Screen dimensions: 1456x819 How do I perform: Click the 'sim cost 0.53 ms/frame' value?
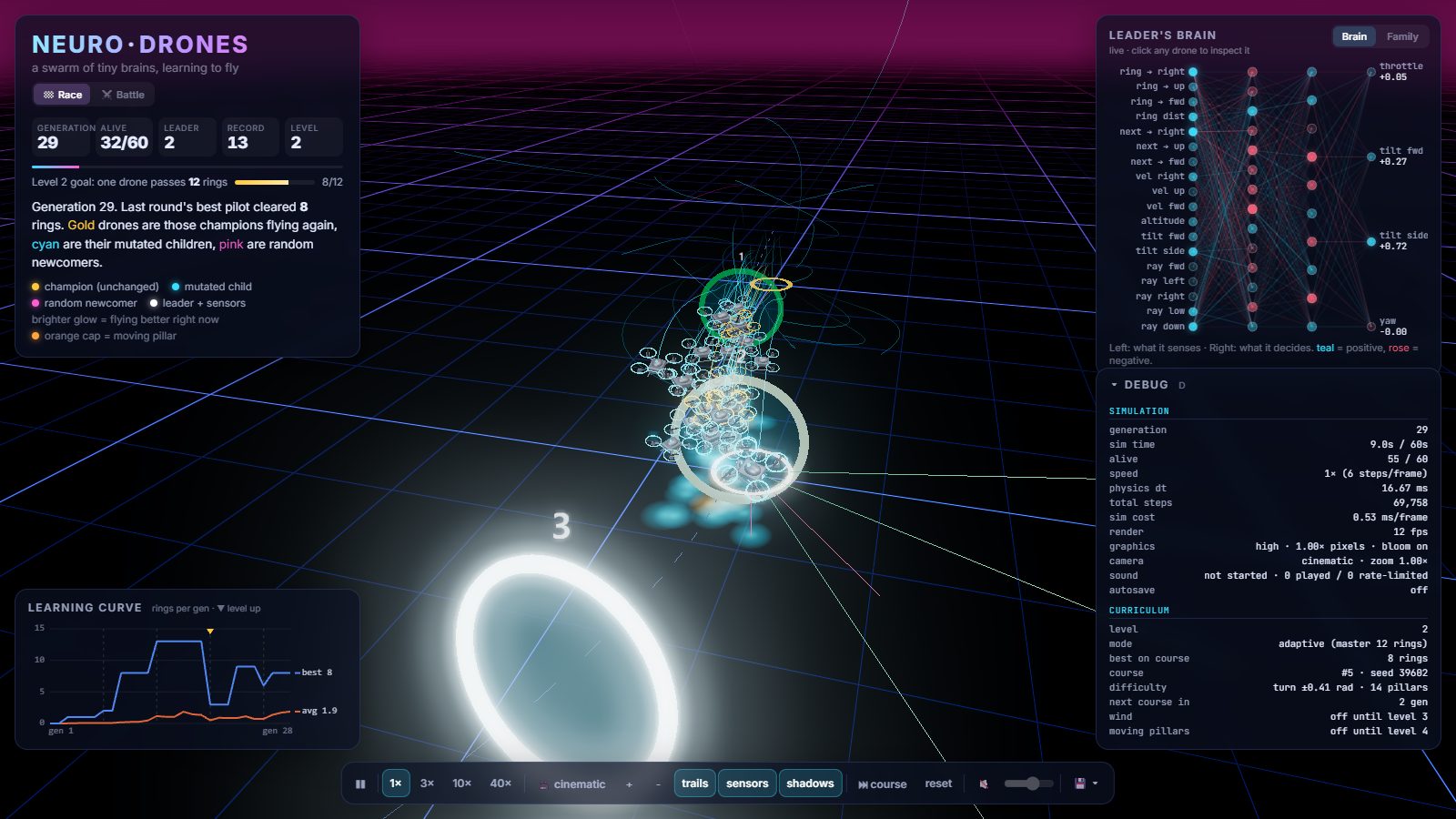pos(1390,517)
